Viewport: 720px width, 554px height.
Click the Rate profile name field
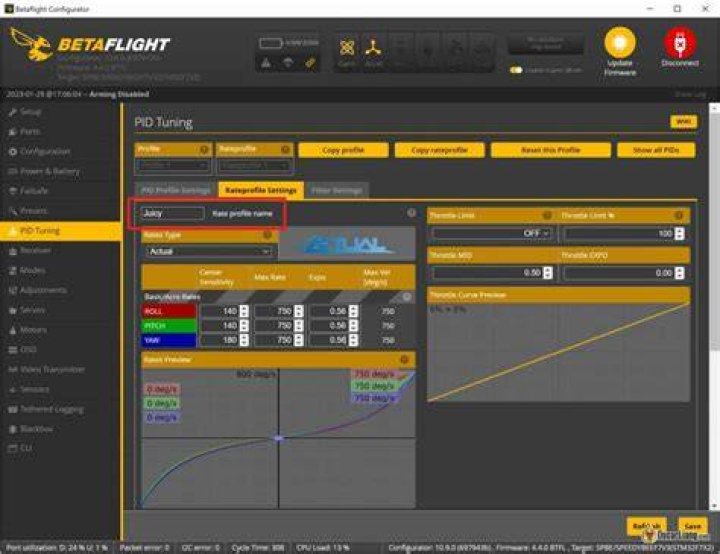[173, 213]
